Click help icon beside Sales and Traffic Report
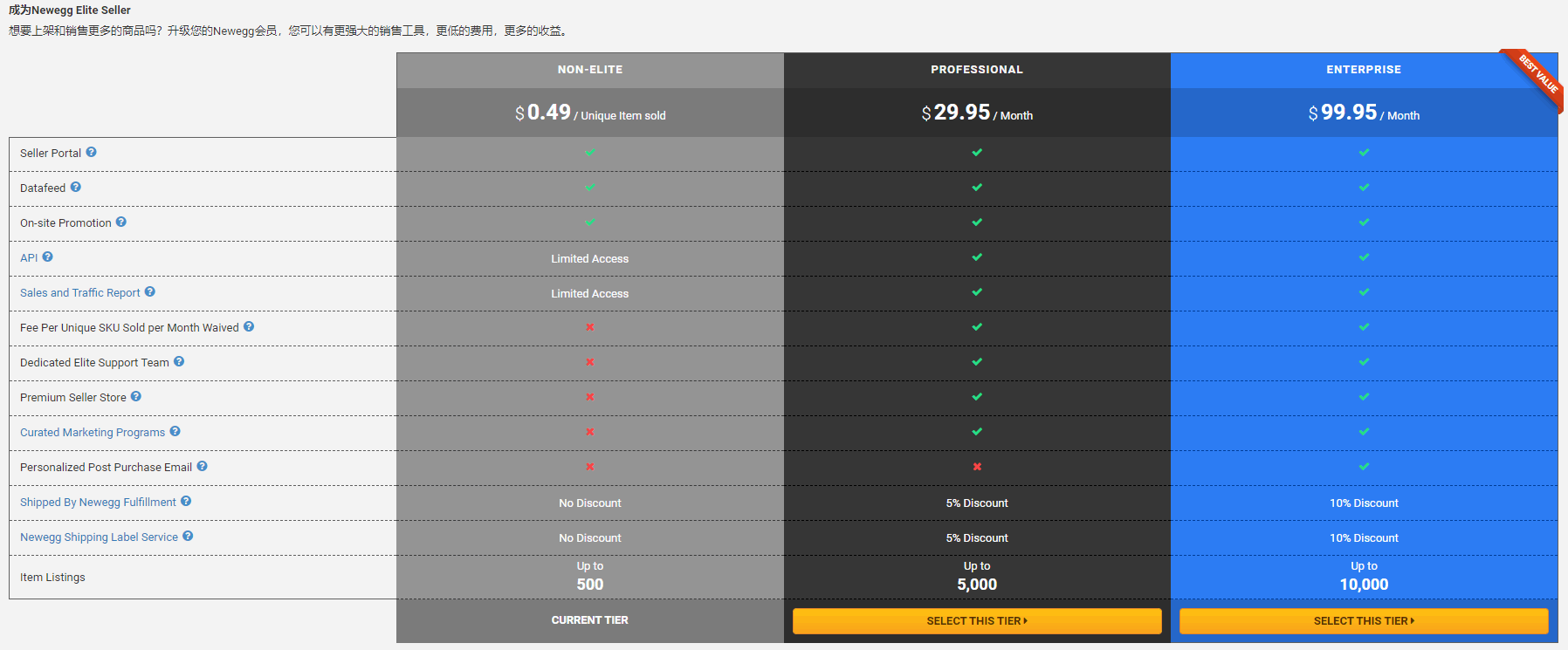1568x650 pixels. [x=150, y=291]
